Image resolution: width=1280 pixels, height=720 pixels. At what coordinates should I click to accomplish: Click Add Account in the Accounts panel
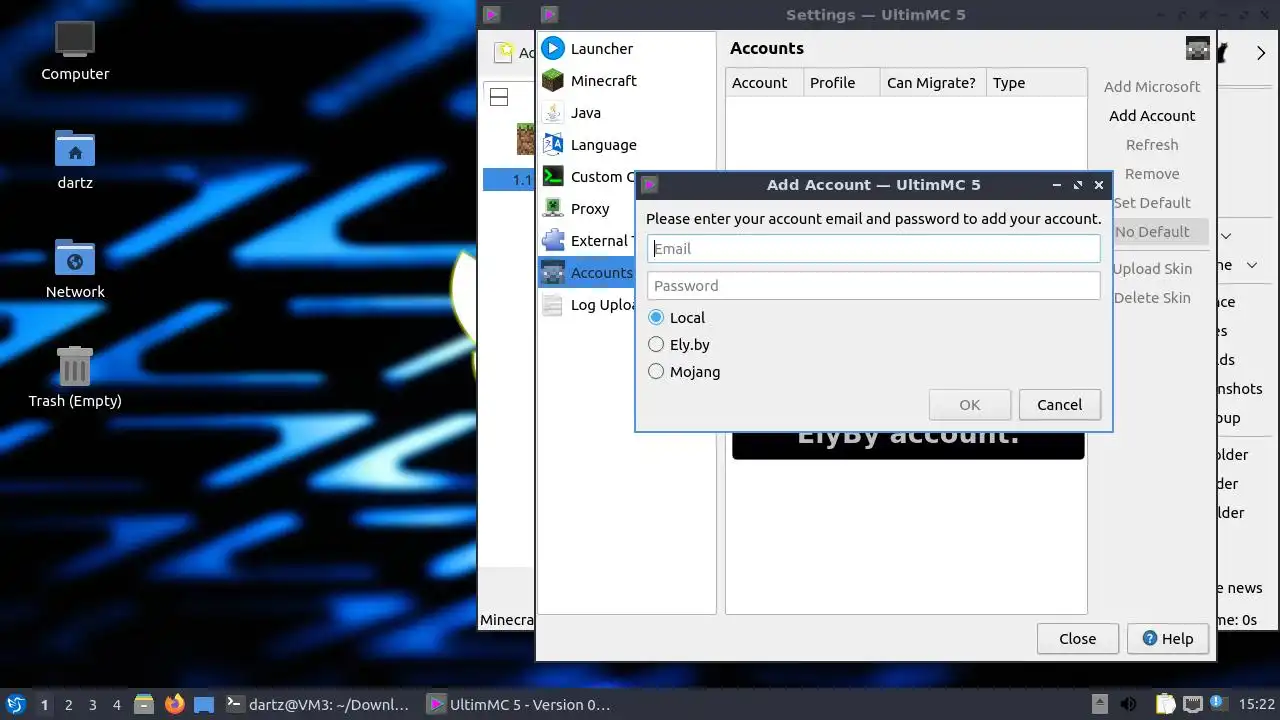click(1152, 115)
